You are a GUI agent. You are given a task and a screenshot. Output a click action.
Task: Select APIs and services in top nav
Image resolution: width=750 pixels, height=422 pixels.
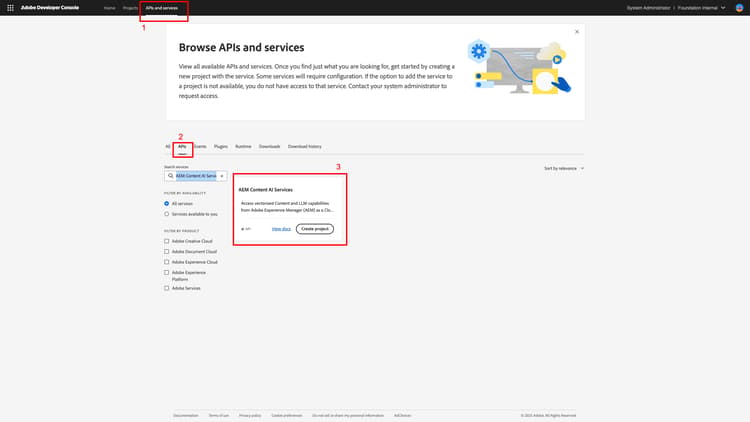point(162,8)
